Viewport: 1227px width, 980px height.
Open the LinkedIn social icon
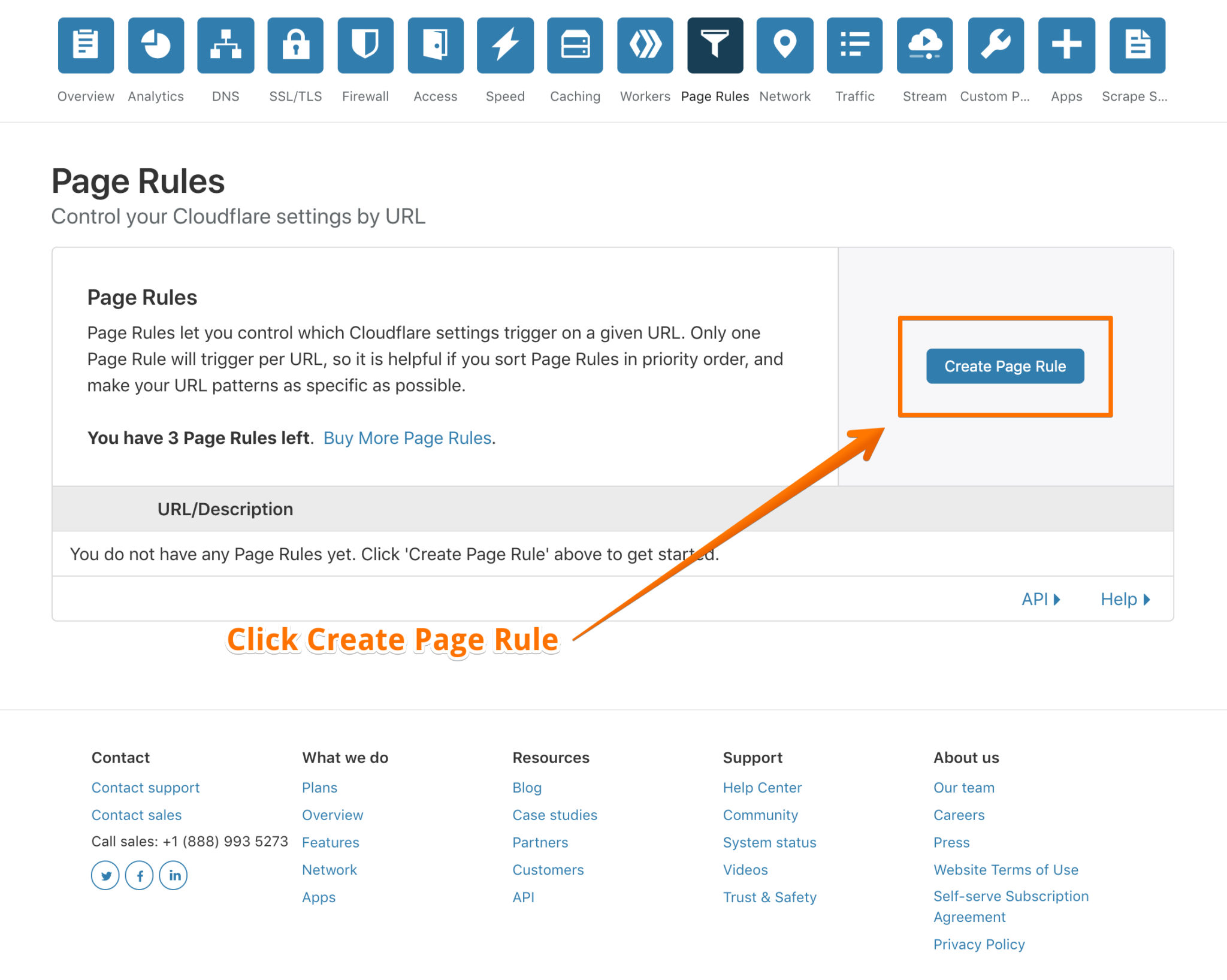click(x=174, y=876)
